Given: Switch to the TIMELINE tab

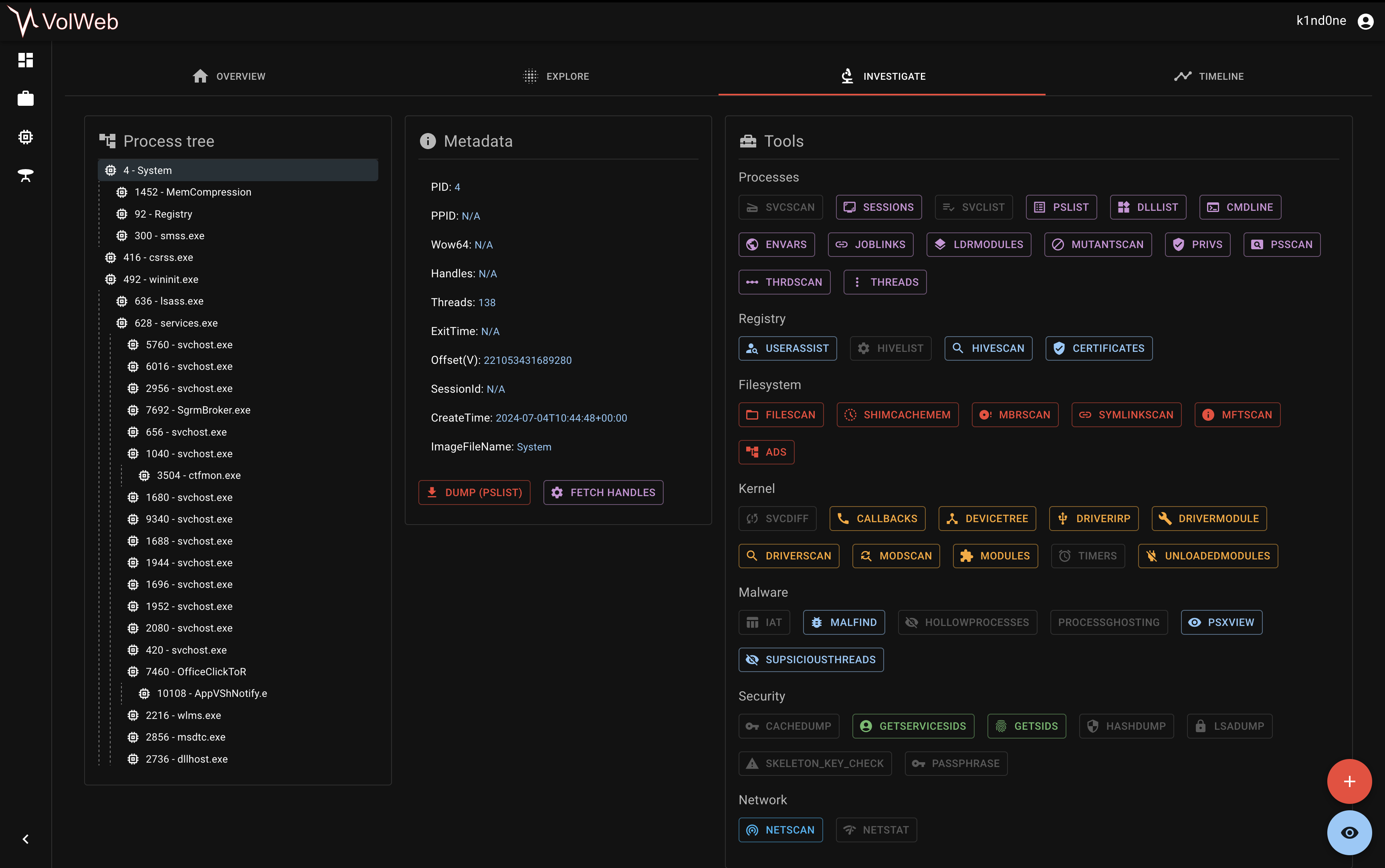Looking at the screenshot, I should [1208, 77].
